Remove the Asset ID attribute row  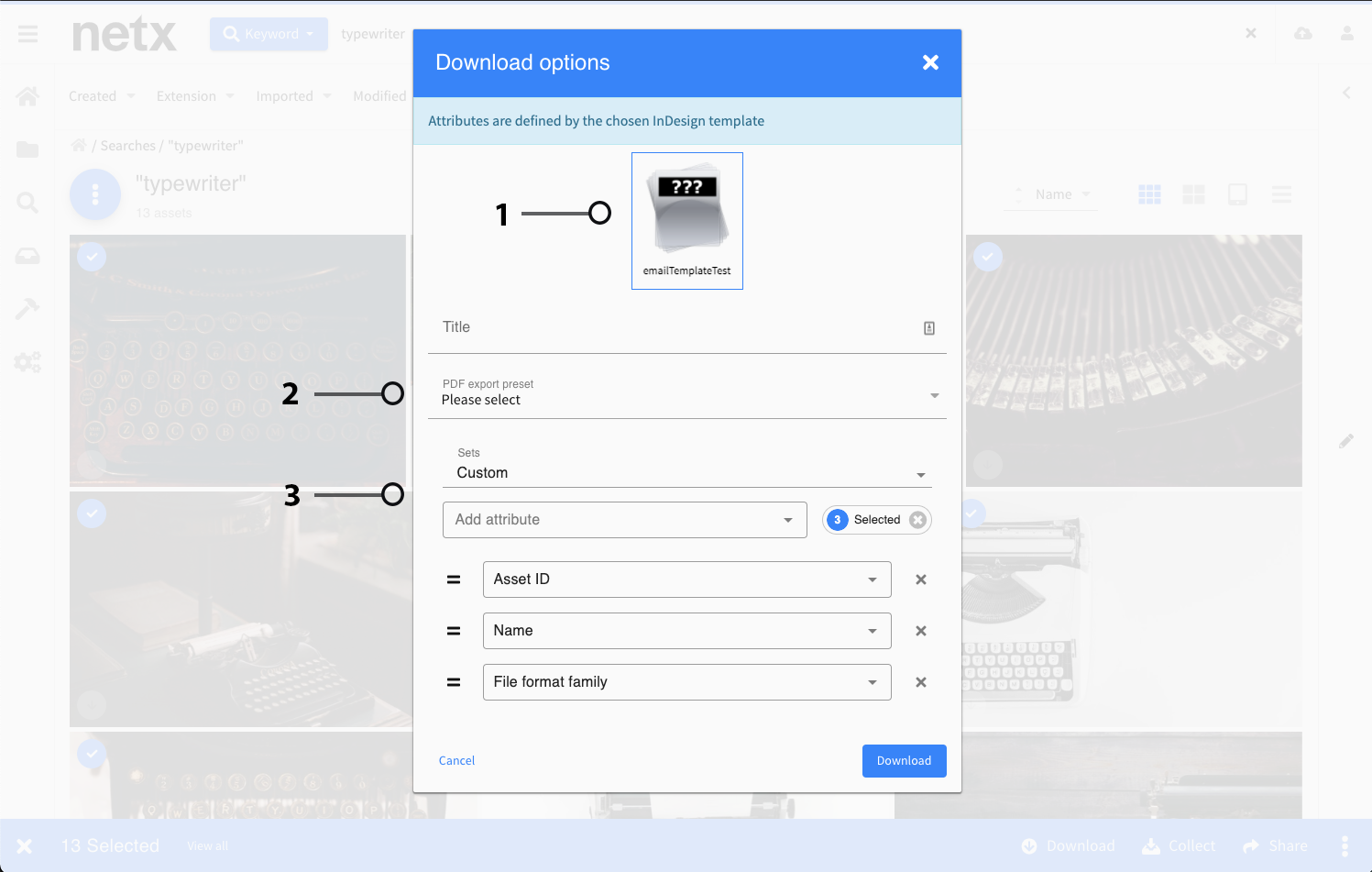[x=921, y=579]
